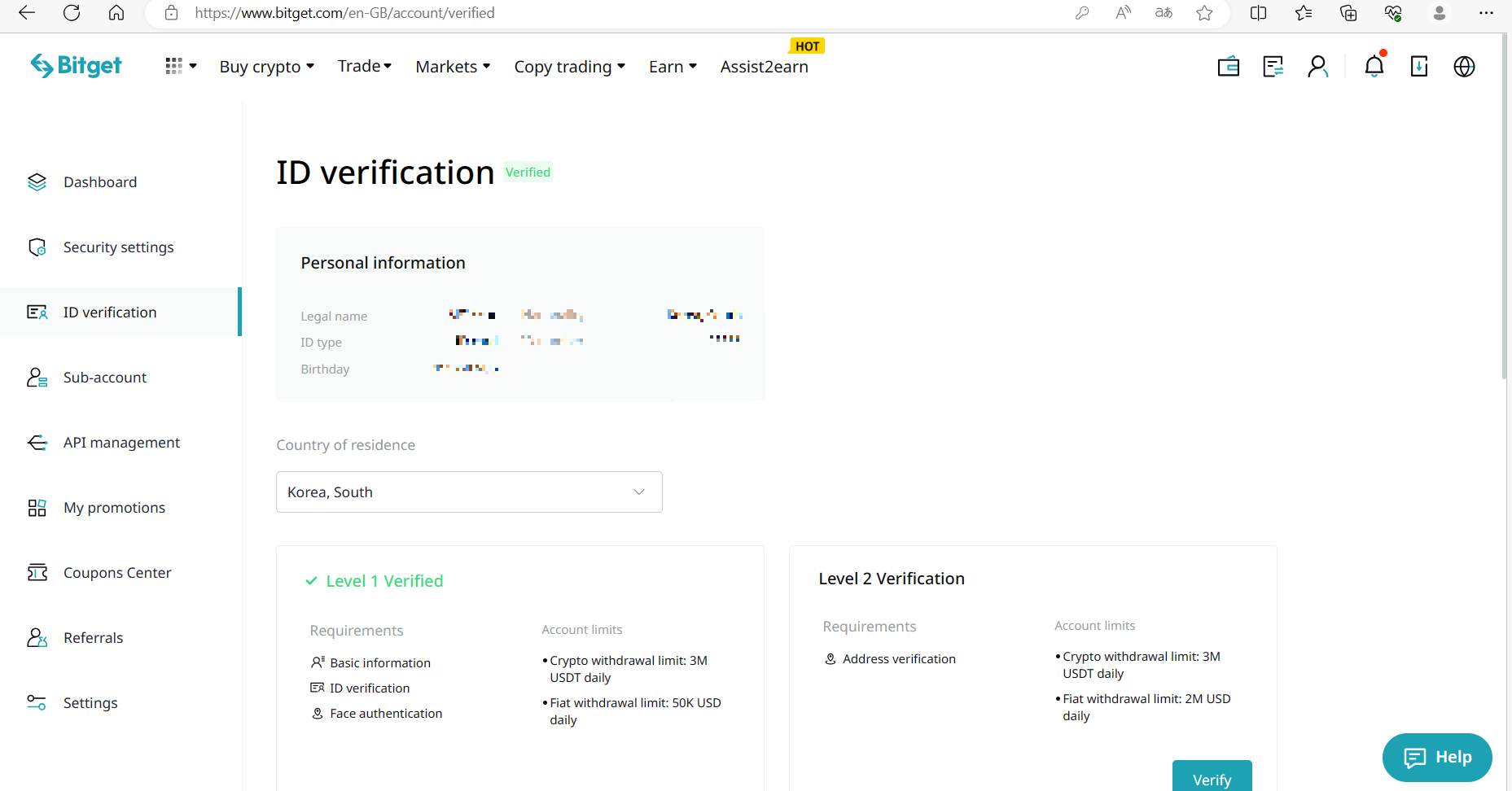Click the Settings sliders icon
Screen dimensions: 1512x791
click(x=37, y=702)
